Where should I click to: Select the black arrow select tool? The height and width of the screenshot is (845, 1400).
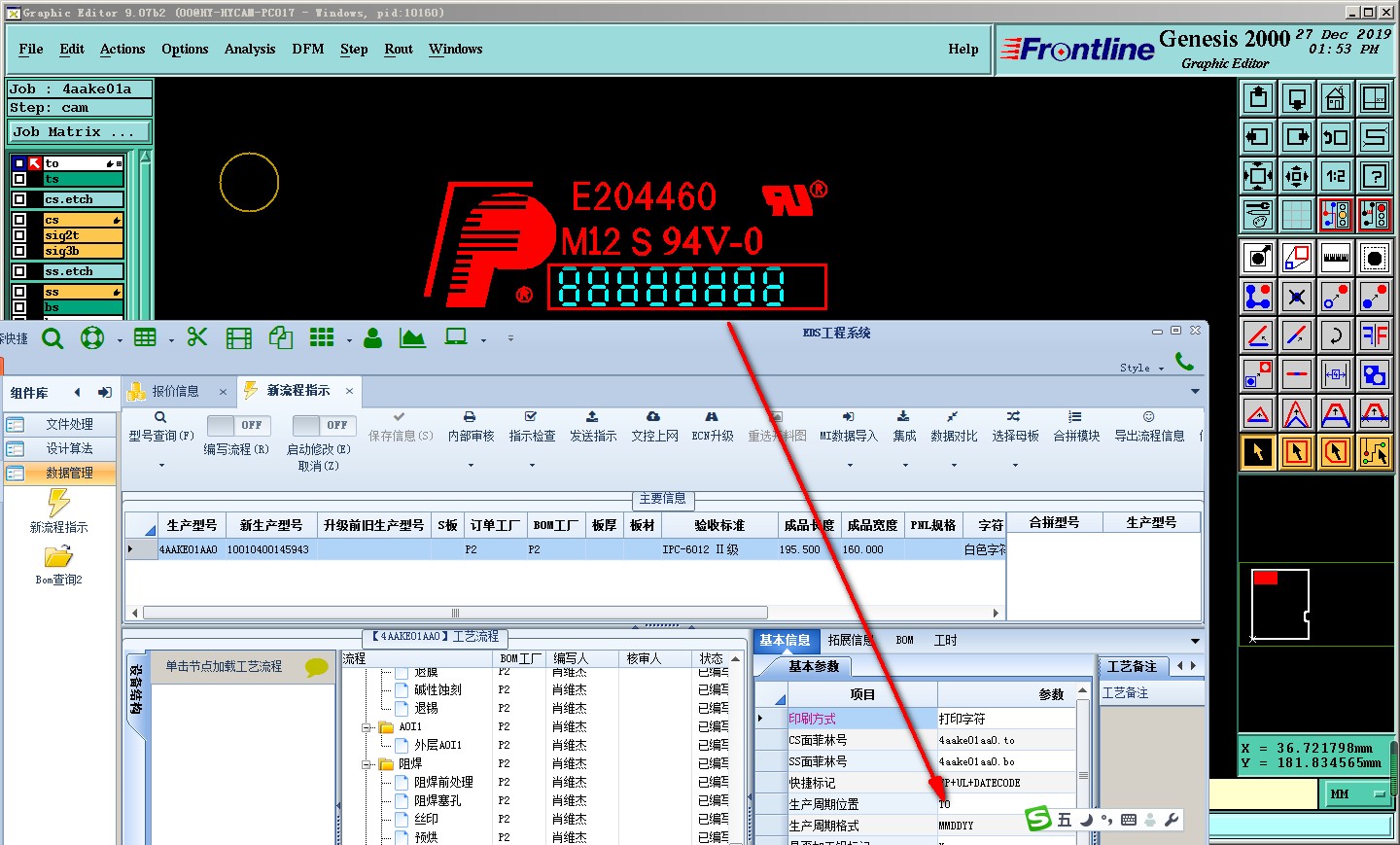[x=1258, y=452]
